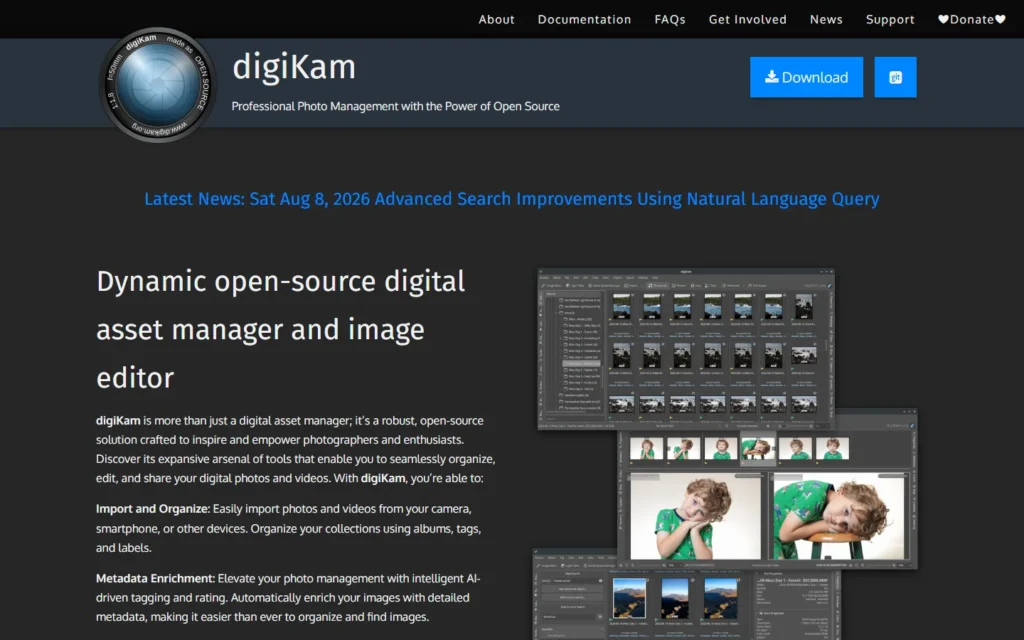This screenshot has width=1024, height=640.
Task: Open the About menu item
Action: 496,20
